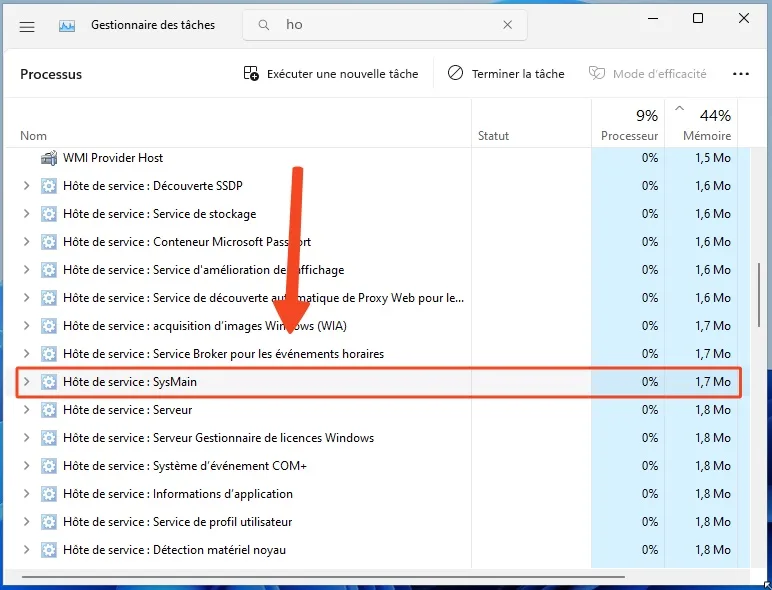
Task: Click the gear icon for Détection matériel noyau
Action: point(48,550)
